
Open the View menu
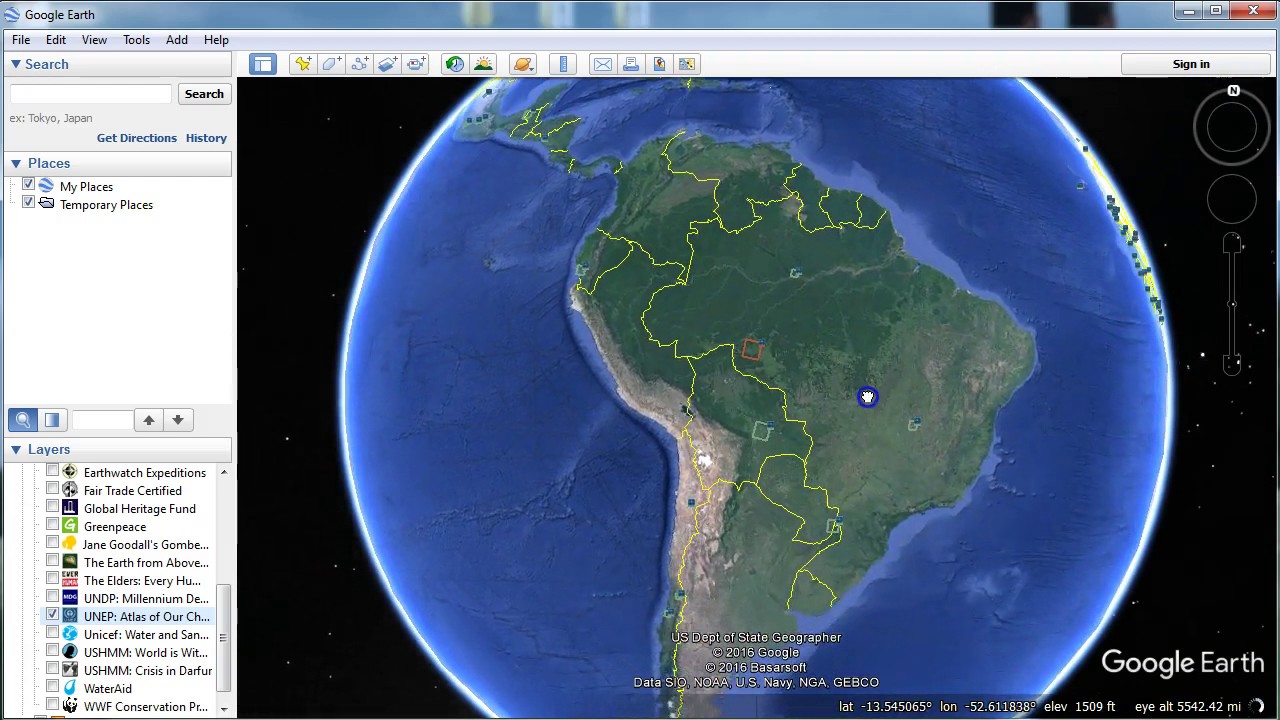[x=94, y=40]
